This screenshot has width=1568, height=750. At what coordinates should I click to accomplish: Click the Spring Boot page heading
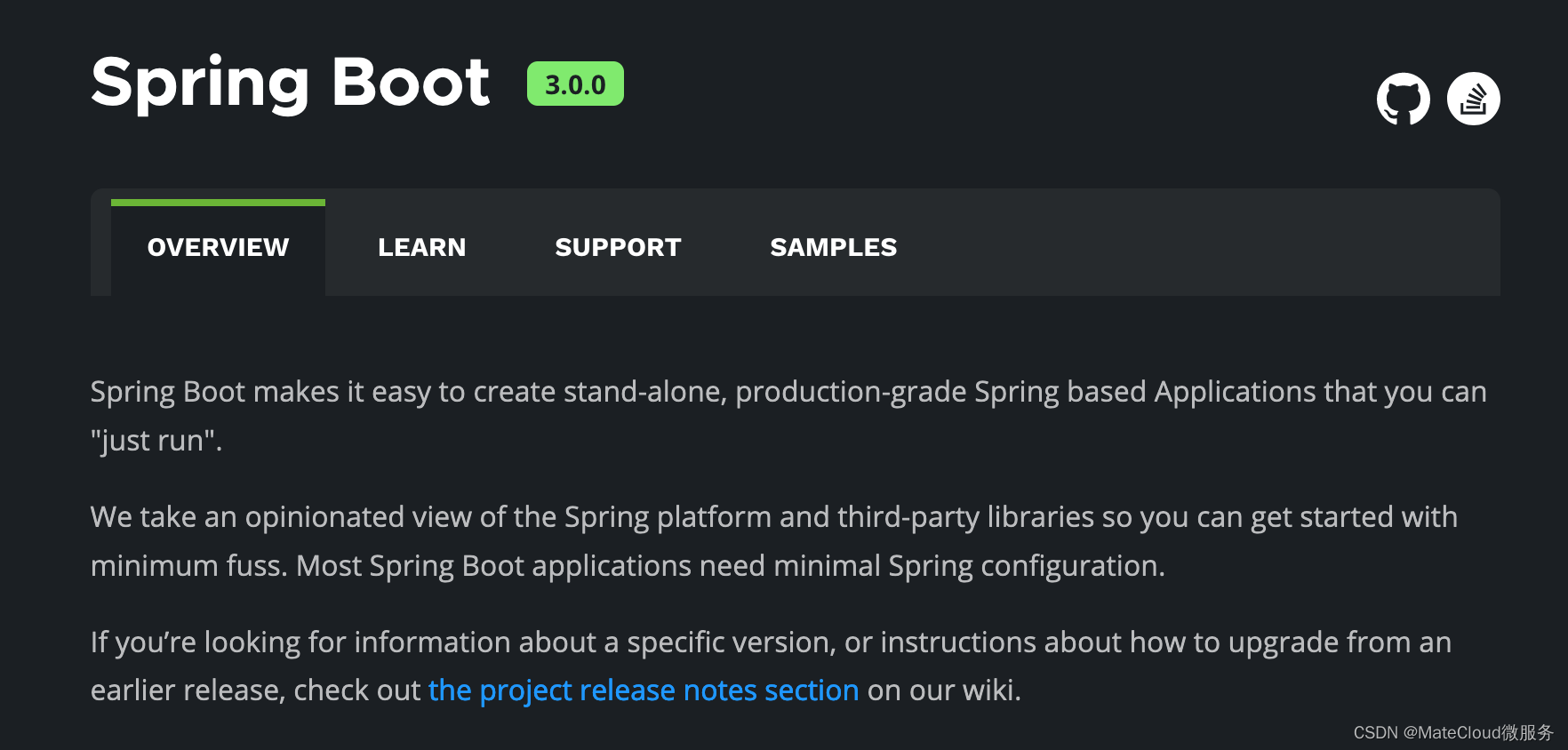[x=290, y=84]
